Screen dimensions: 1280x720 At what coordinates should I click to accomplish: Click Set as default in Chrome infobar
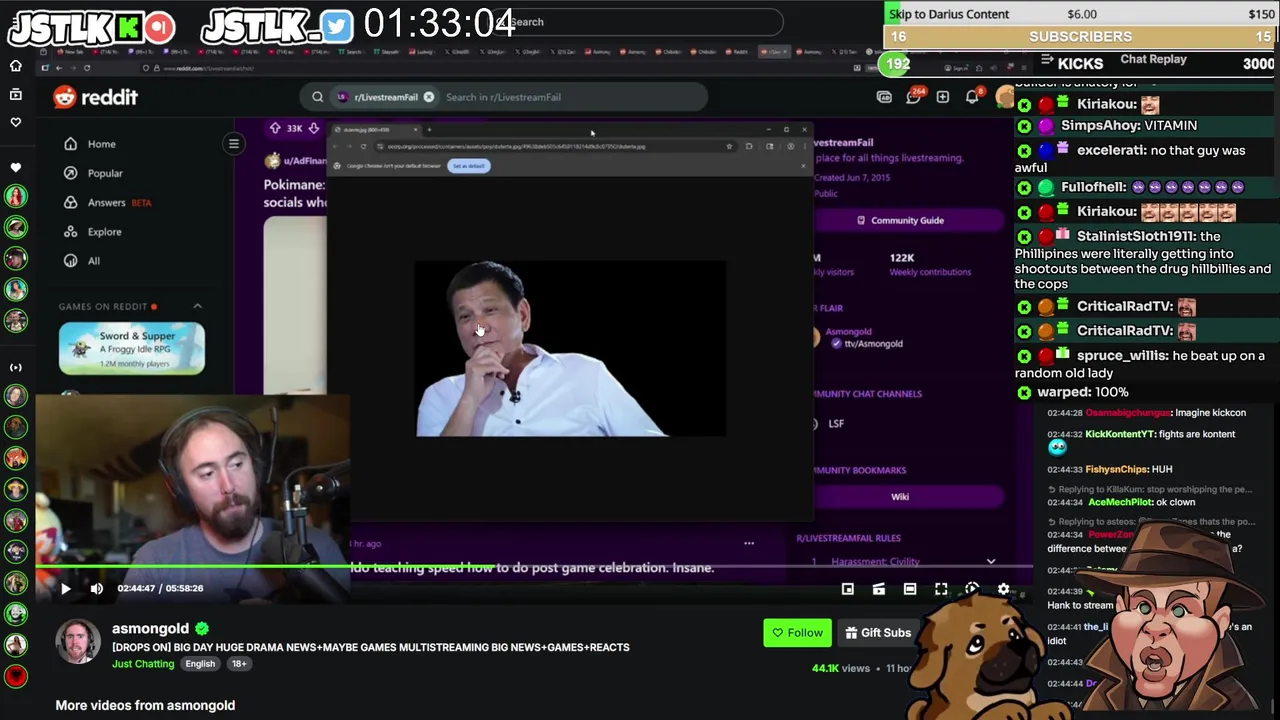(x=469, y=166)
